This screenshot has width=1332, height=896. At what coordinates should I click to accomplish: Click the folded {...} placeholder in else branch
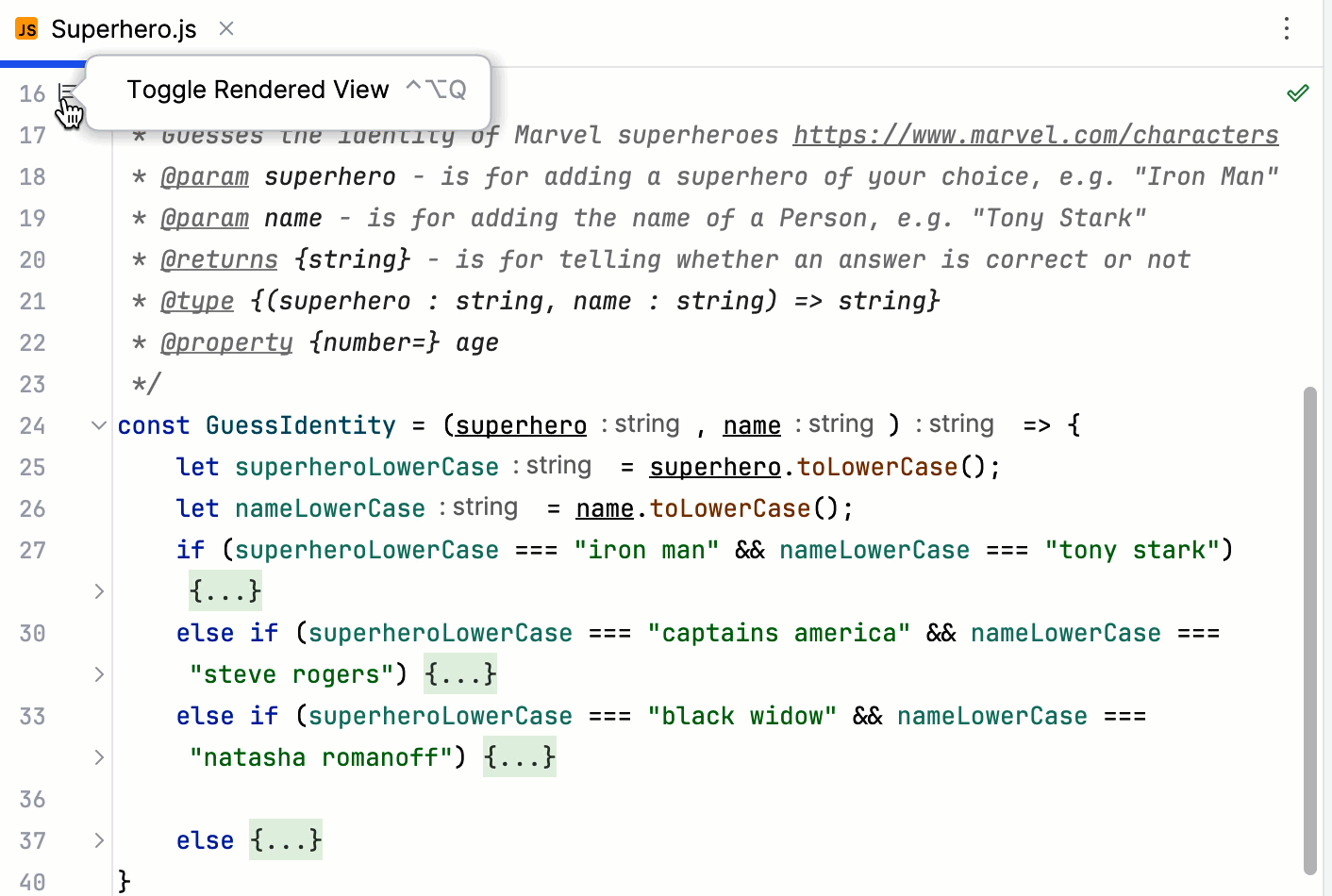[x=286, y=839]
